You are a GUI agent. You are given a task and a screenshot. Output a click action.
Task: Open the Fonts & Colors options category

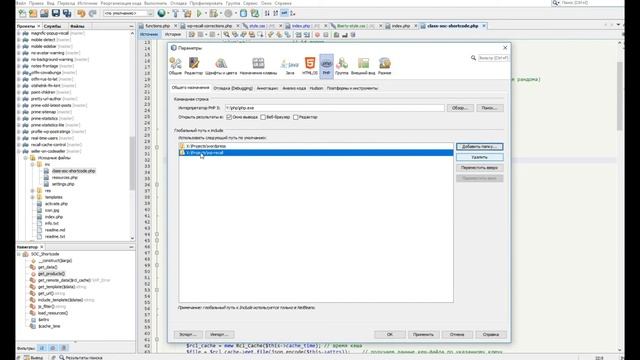pyautogui.click(x=221, y=66)
